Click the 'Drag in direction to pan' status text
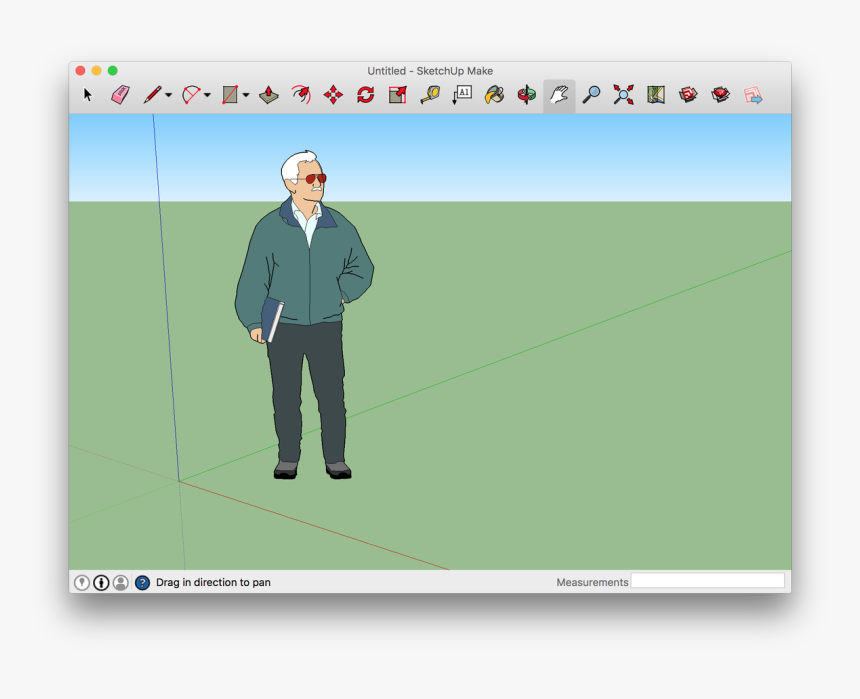This screenshot has height=699, width=860. pyautogui.click(x=213, y=582)
